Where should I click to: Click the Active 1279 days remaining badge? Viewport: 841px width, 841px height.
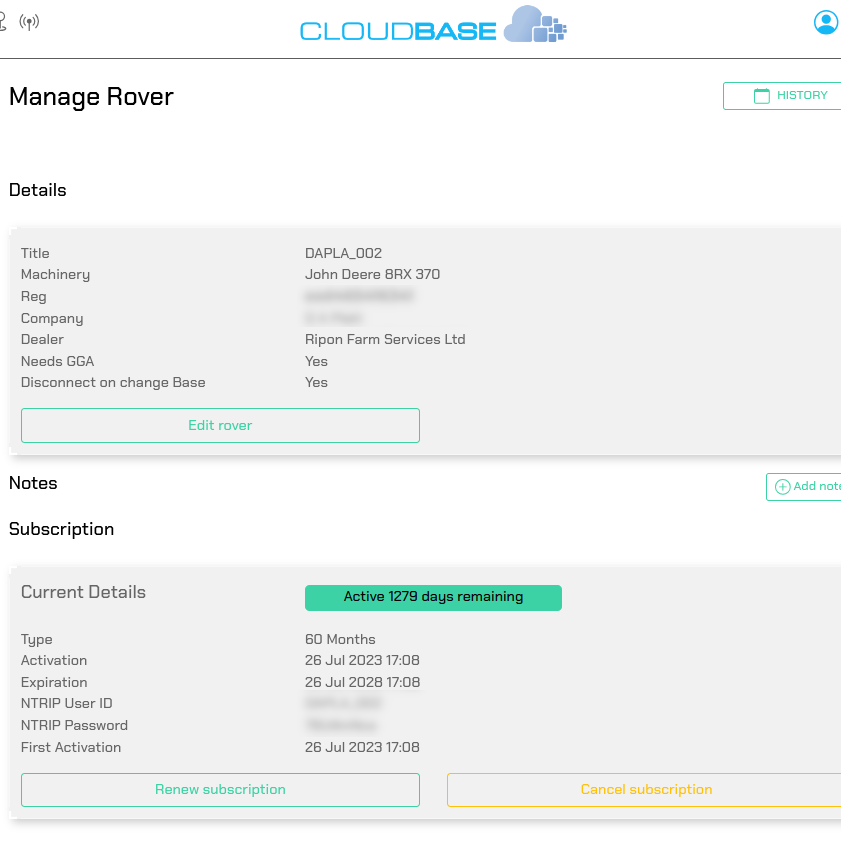click(433, 597)
